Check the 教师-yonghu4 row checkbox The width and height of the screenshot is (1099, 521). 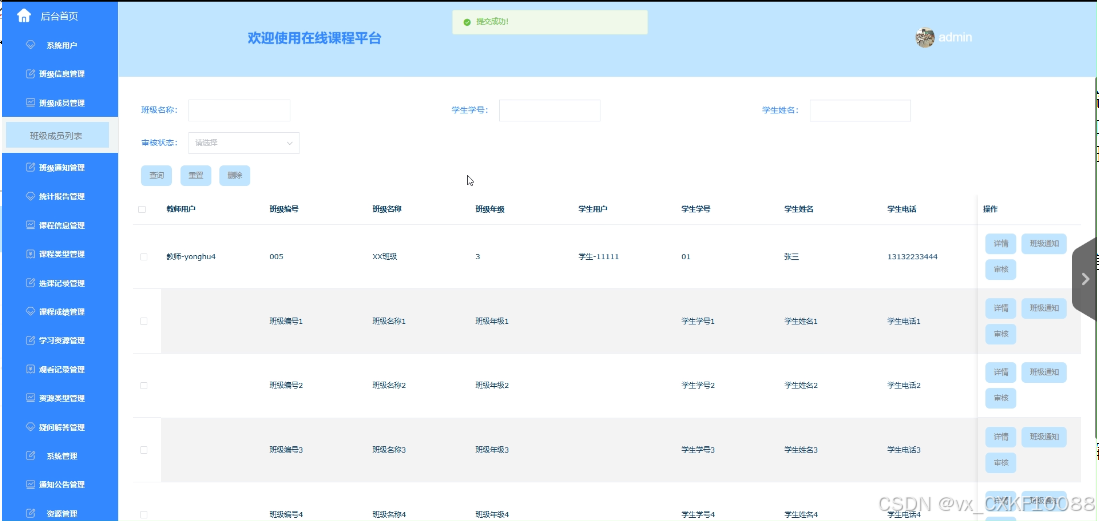tap(144, 257)
